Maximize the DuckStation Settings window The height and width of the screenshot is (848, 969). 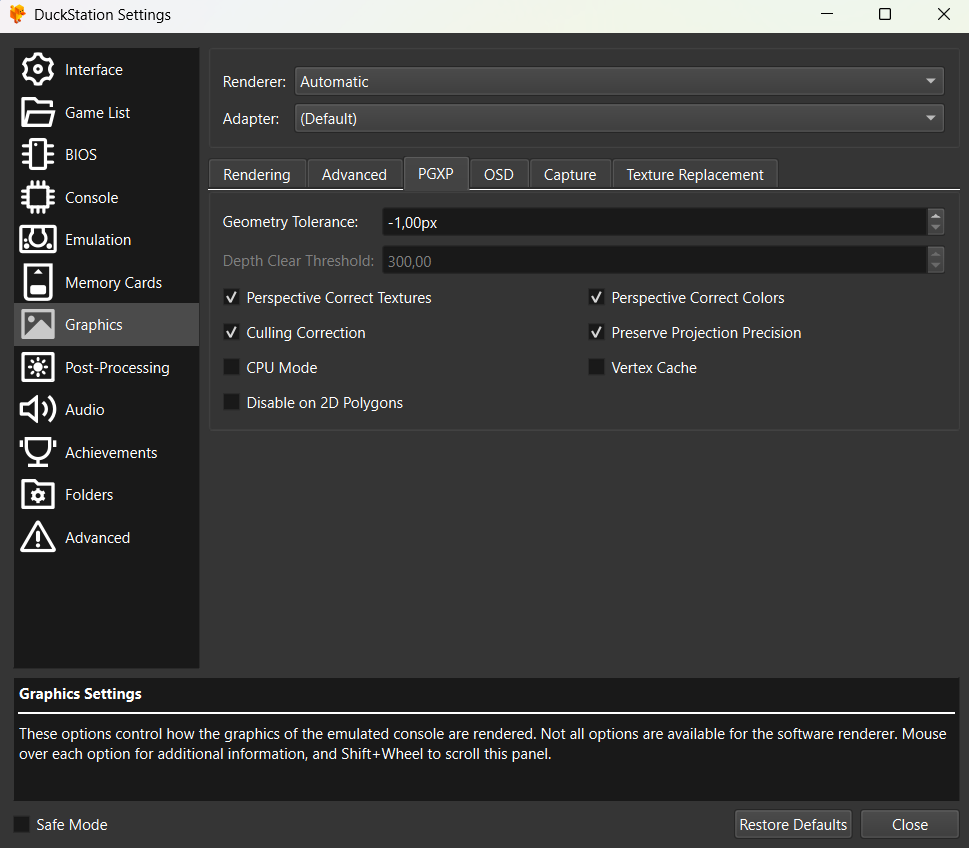885,14
